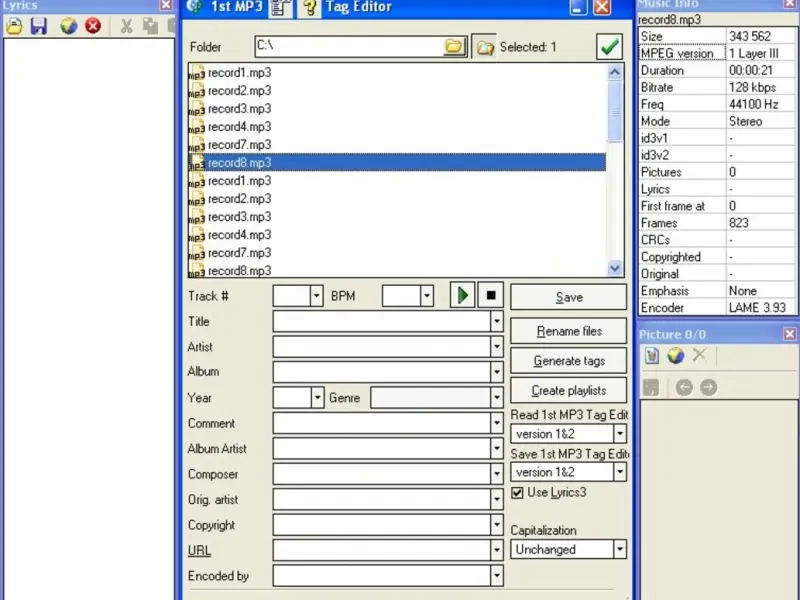Click in the Copyright input field
The image size is (800, 600).
(382, 525)
